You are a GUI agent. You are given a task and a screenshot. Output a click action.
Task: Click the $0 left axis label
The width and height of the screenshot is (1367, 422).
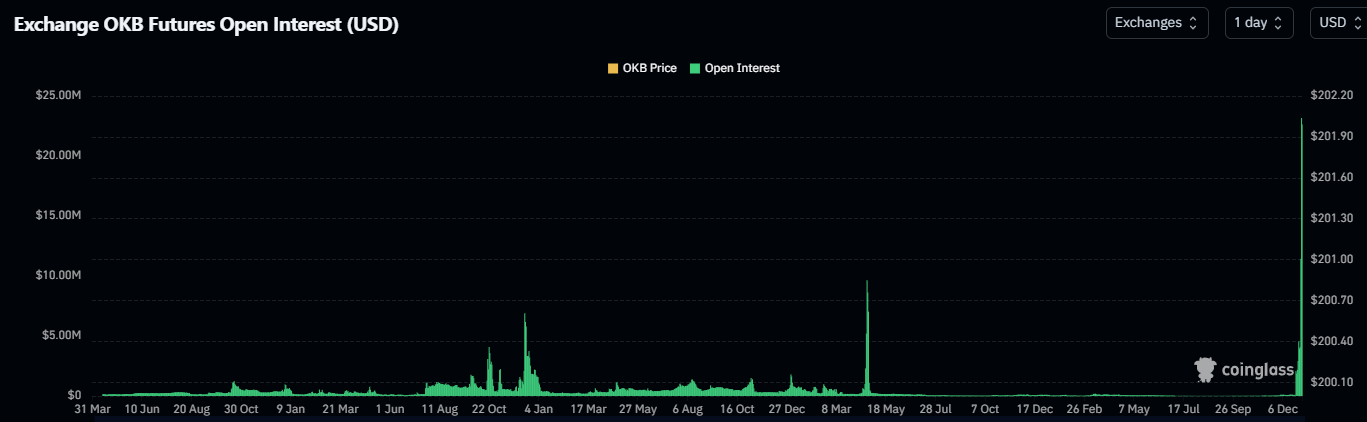[74, 395]
